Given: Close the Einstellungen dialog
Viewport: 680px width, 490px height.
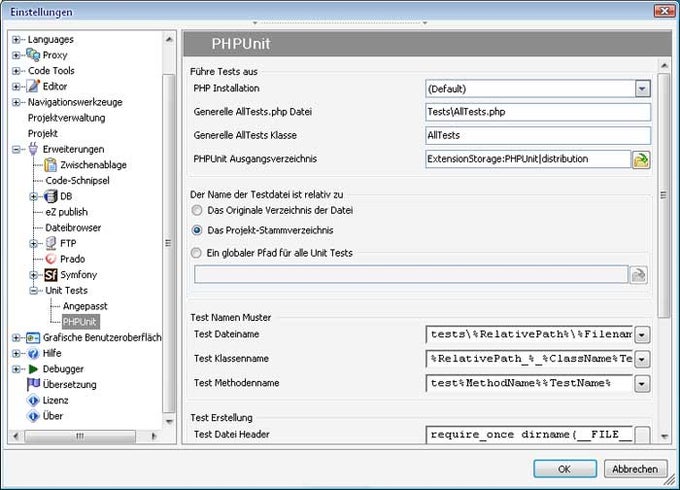Looking at the screenshot, I should click(664, 11).
